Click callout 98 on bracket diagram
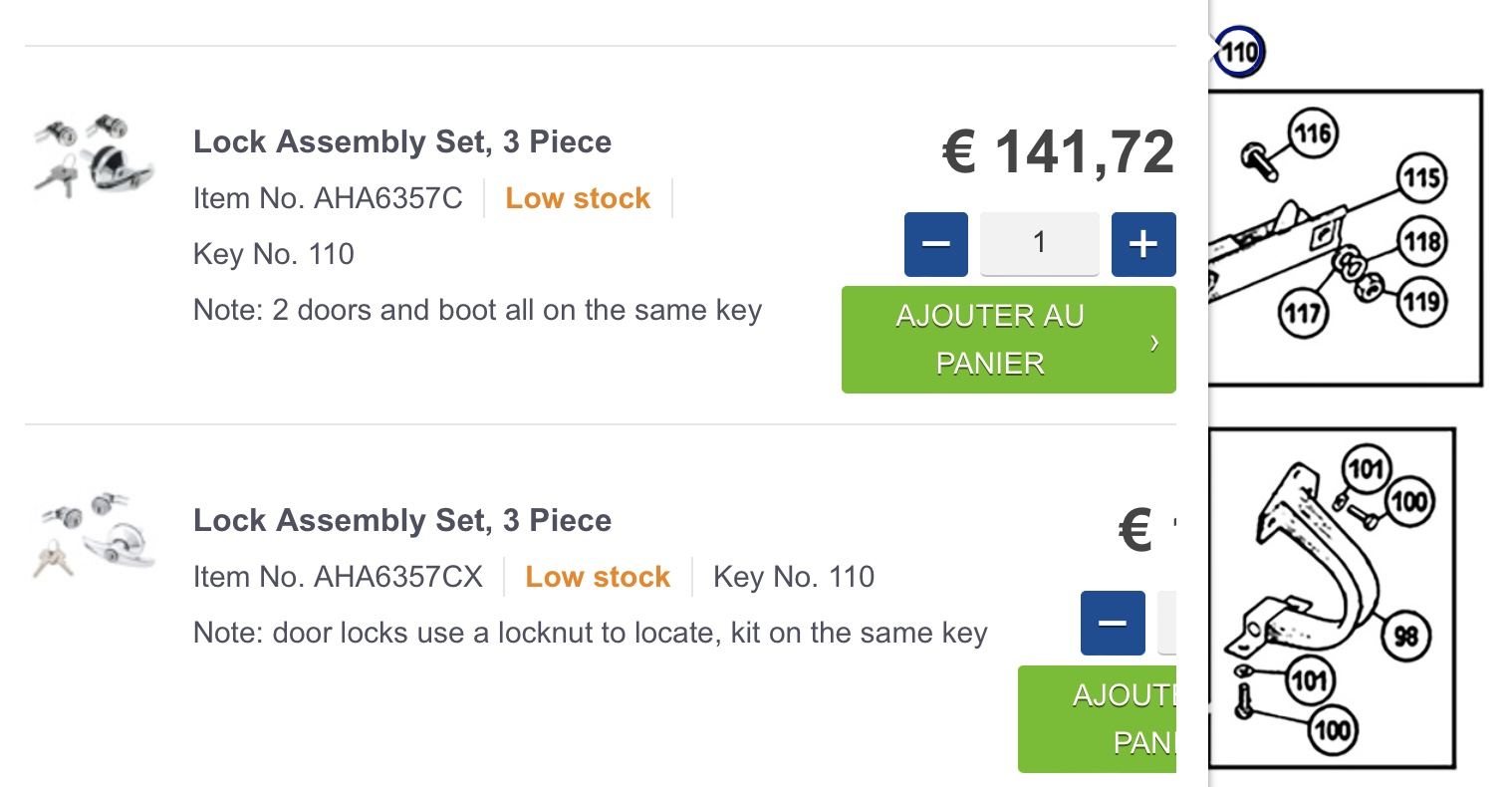1512x787 pixels. (1405, 635)
